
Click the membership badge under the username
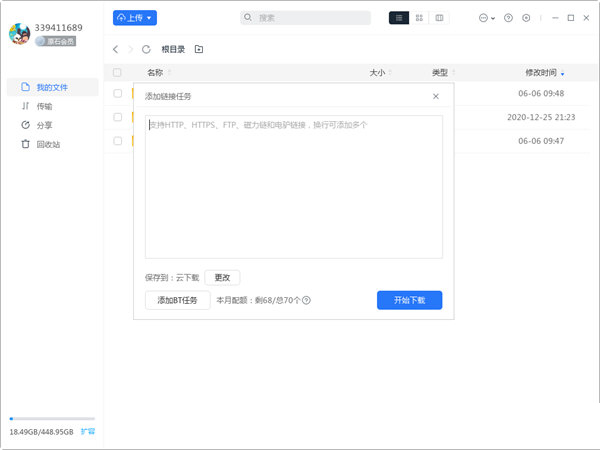55,41
